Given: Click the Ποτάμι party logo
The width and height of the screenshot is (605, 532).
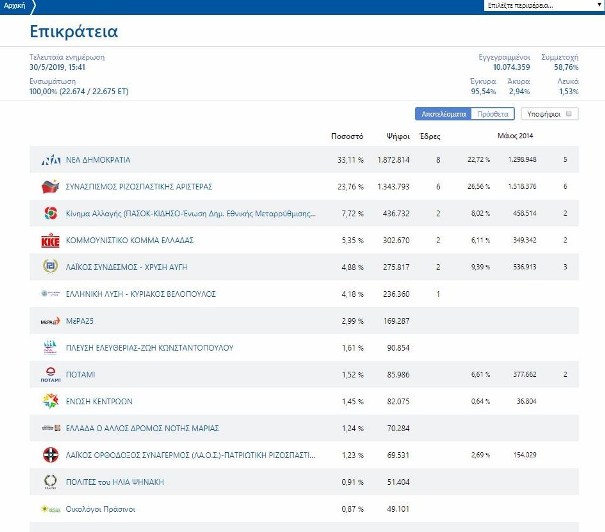Looking at the screenshot, I should [x=51, y=374].
